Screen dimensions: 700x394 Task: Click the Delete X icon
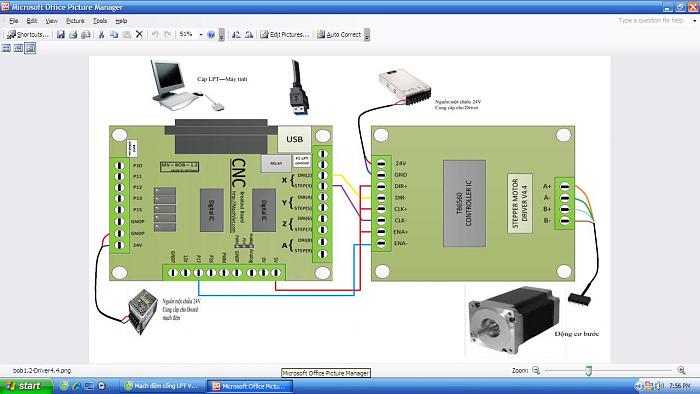[x=139, y=34]
